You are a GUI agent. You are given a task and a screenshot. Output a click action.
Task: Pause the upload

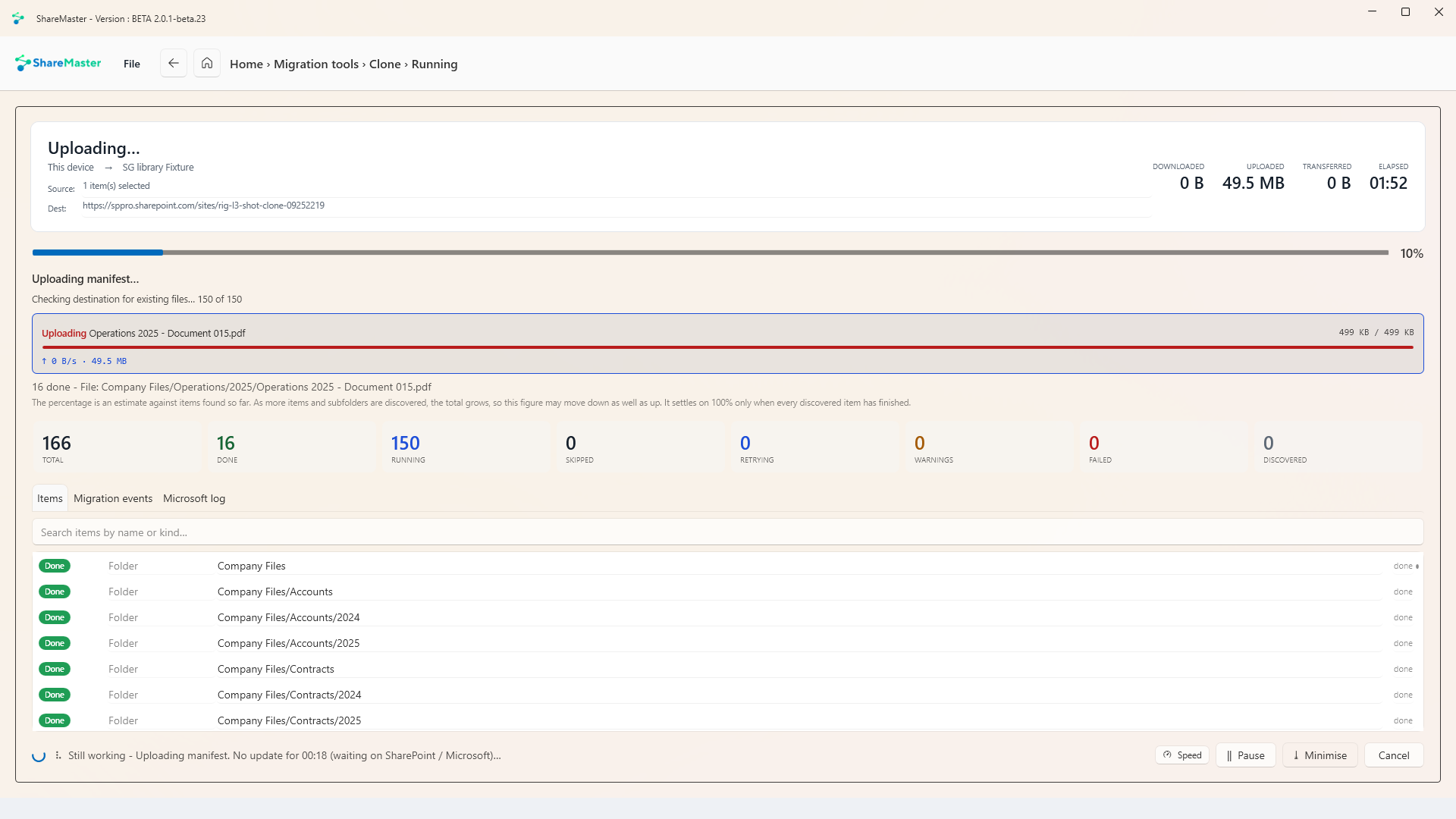tap(1246, 755)
